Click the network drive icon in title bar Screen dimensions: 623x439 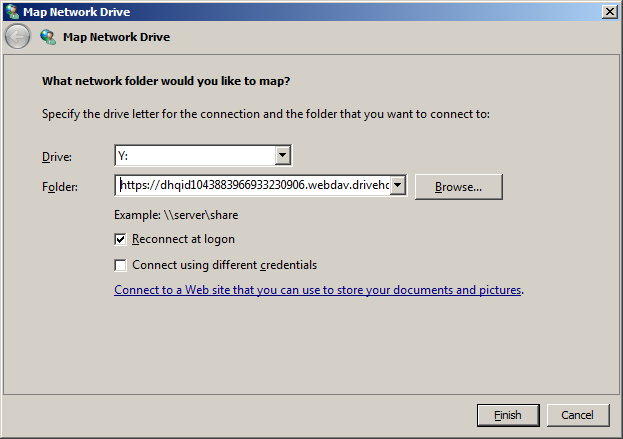click(11, 11)
